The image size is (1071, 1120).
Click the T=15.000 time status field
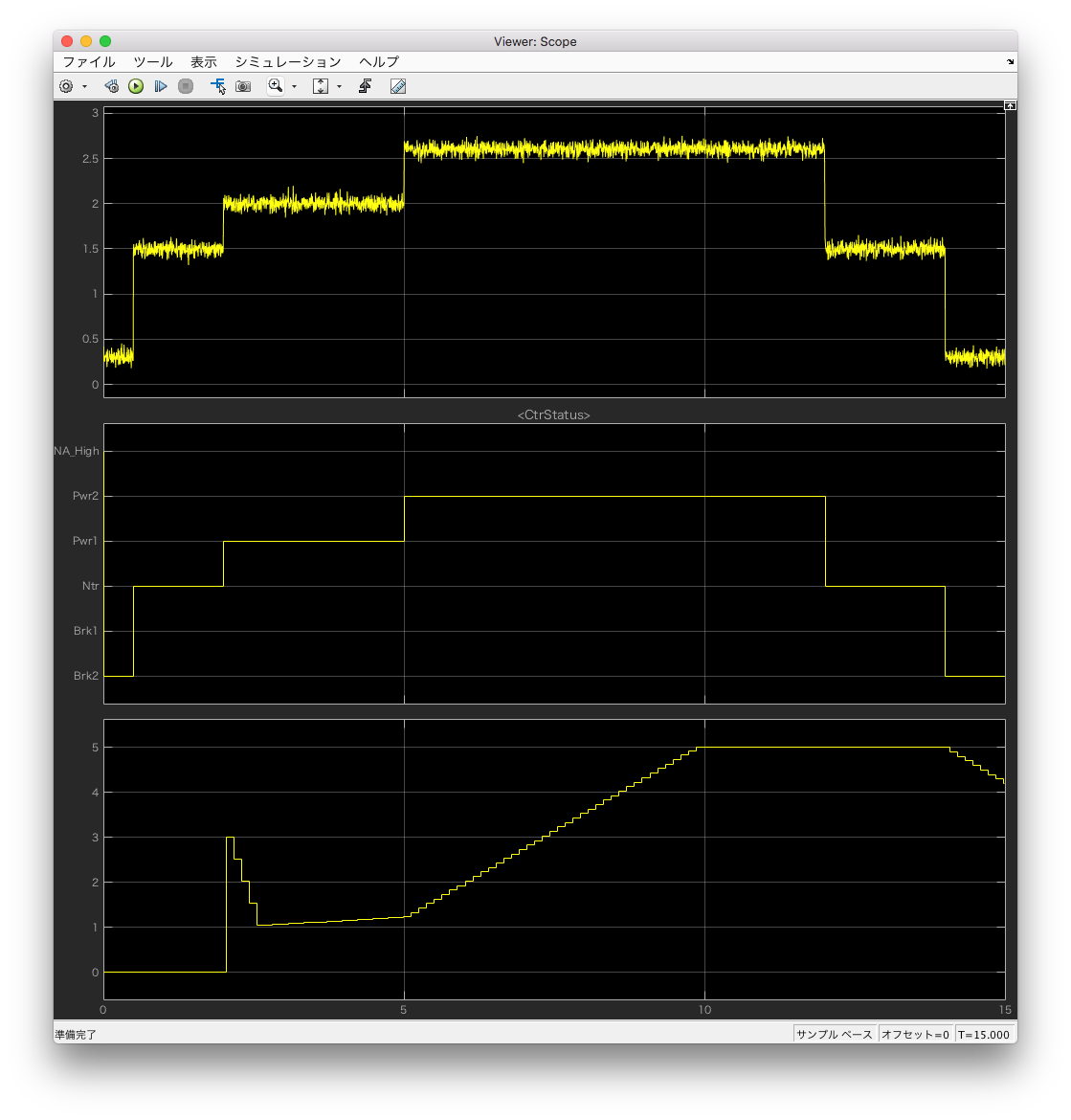point(984,1035)
